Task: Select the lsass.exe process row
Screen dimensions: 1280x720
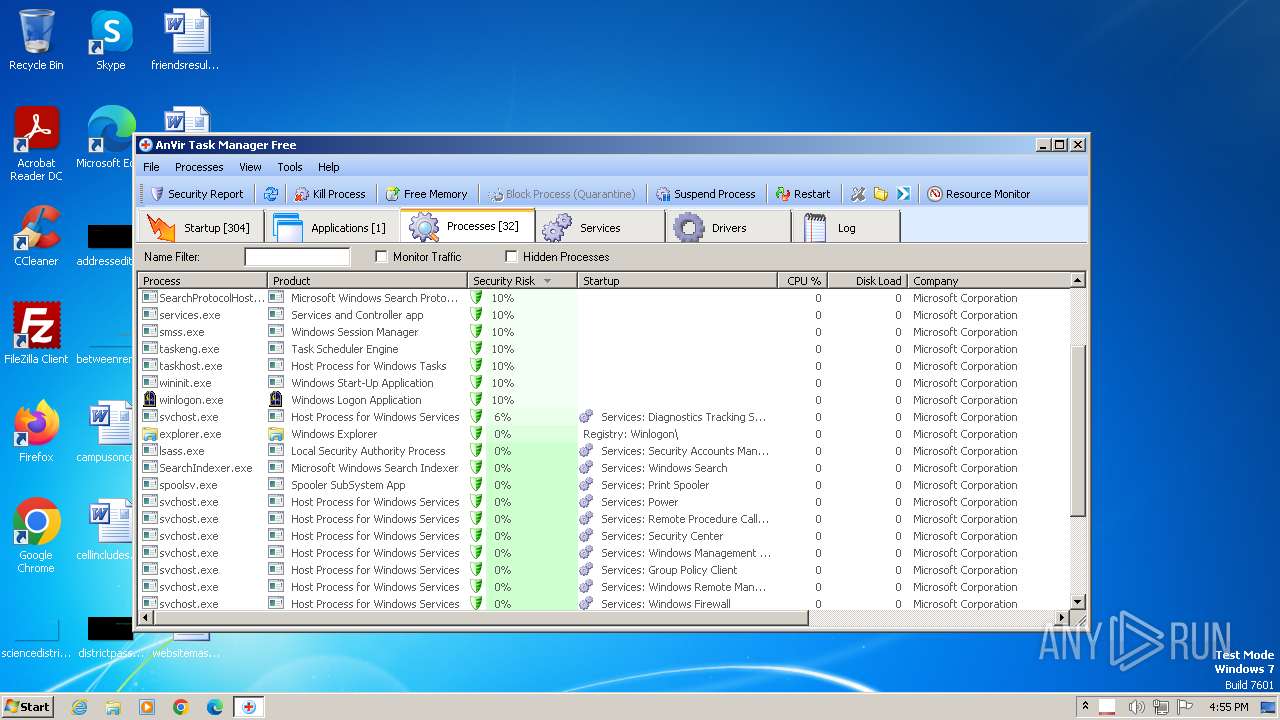Action: click(x=604, y=451)
